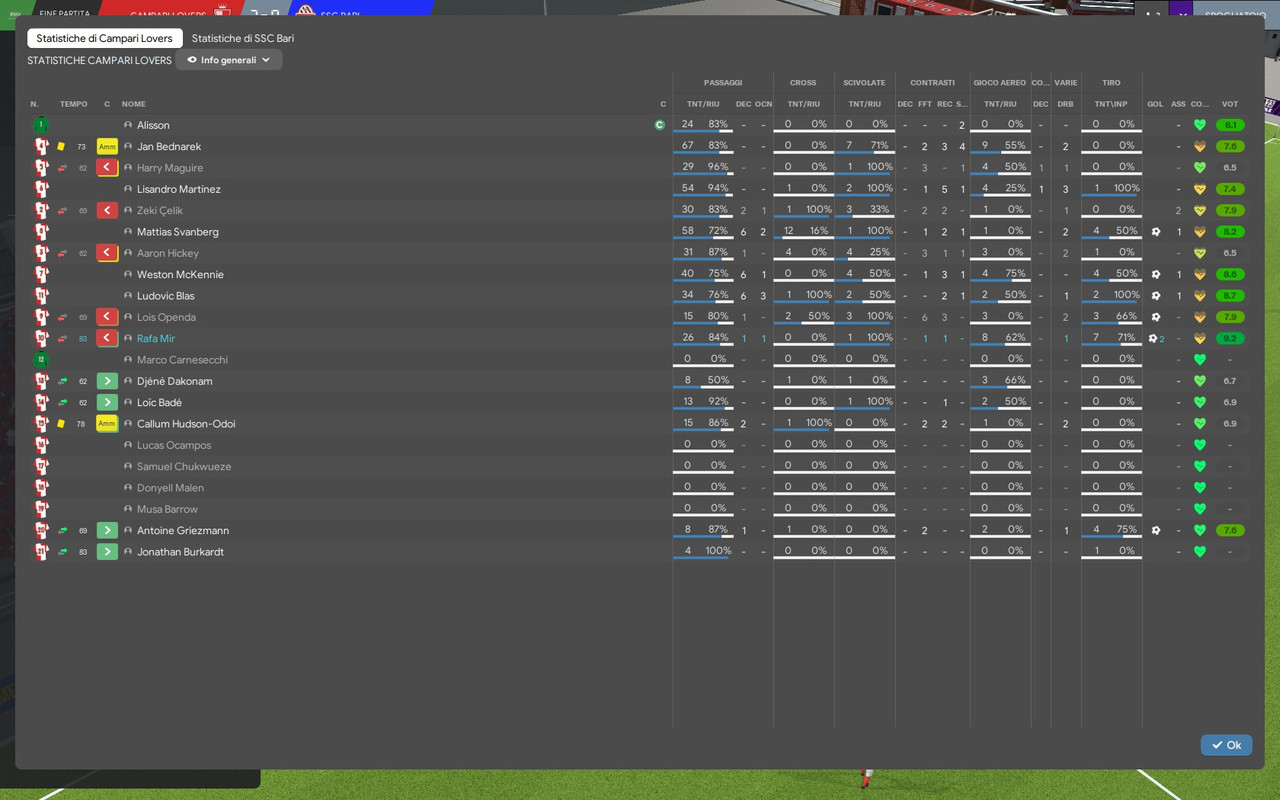Click the name Samuel Chukwueze in the list
Screen dimensions: 1280x800
point(184,467)
